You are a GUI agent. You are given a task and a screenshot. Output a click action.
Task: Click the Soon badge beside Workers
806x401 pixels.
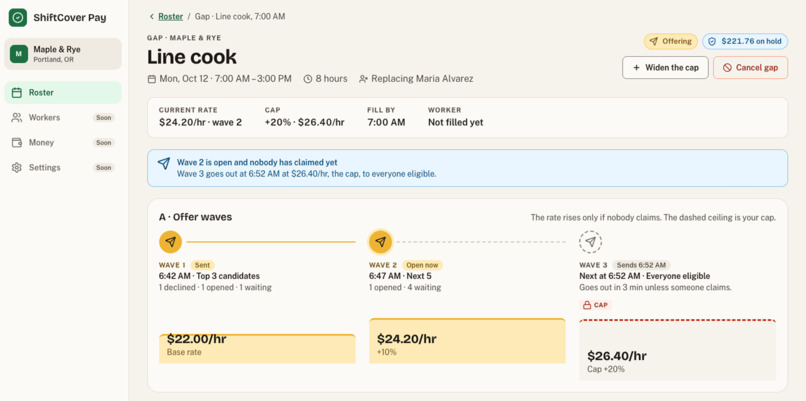(104, 118)
